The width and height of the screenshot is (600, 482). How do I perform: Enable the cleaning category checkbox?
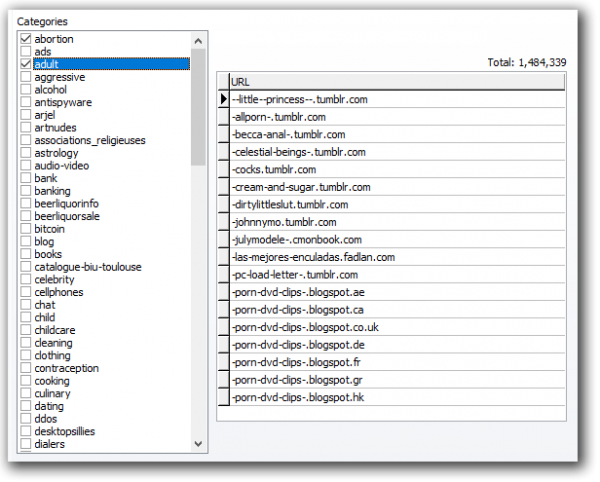click(26, 342)
